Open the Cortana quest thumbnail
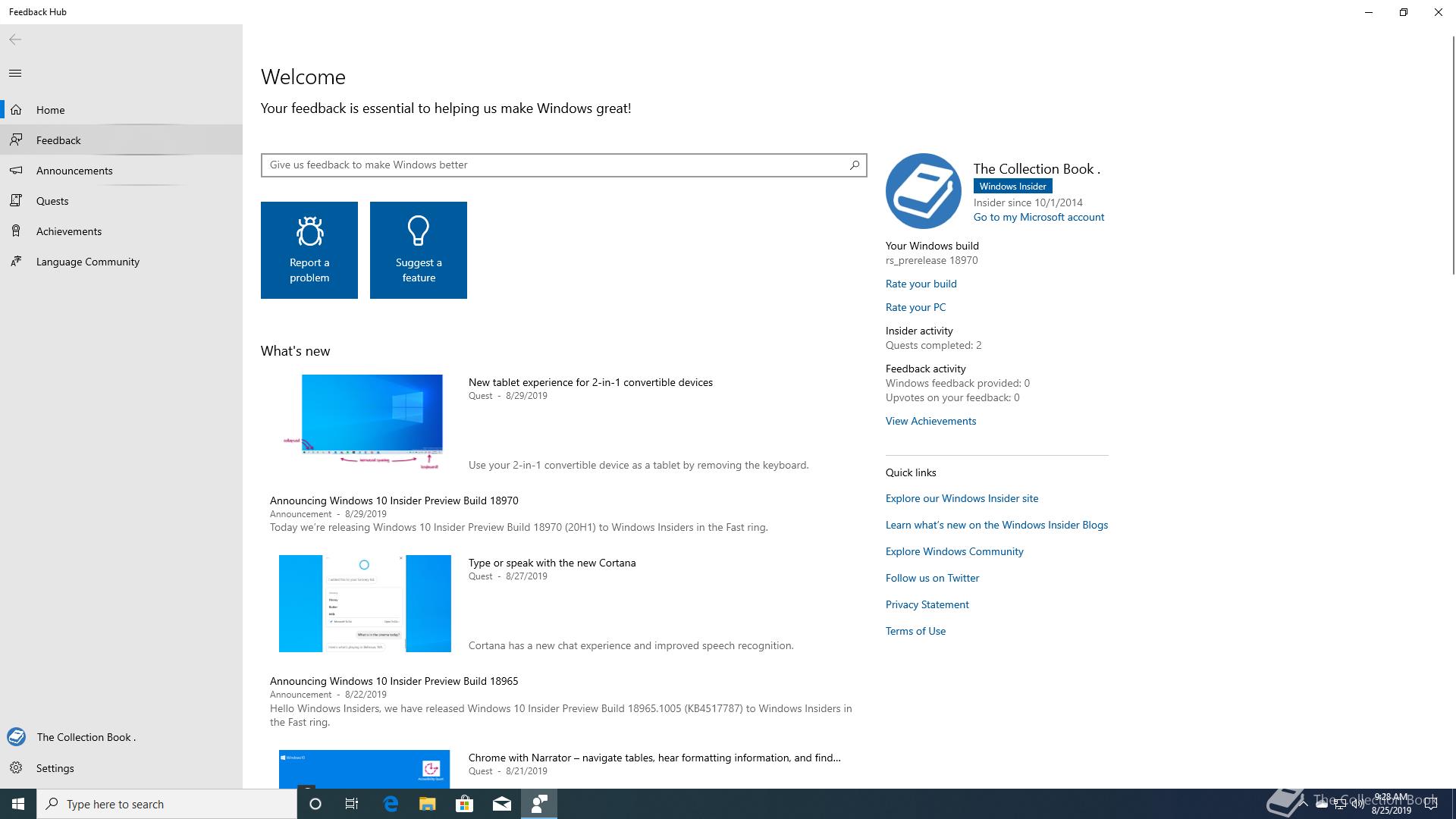Screen dimensions: 1456x819 (365, 604)
